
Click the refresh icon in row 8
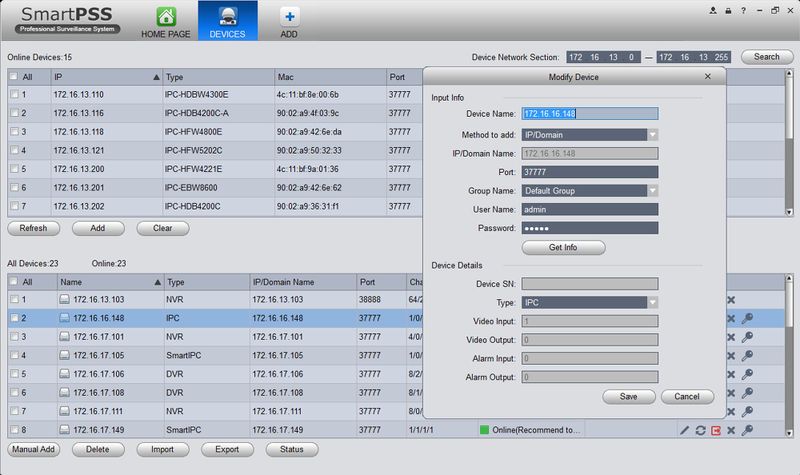click(701, 430)
